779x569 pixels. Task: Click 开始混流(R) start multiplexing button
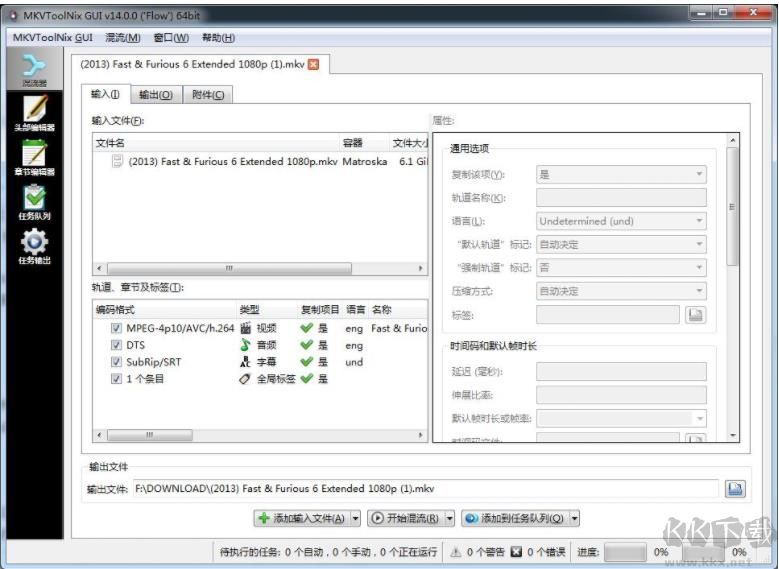point(406,518)
